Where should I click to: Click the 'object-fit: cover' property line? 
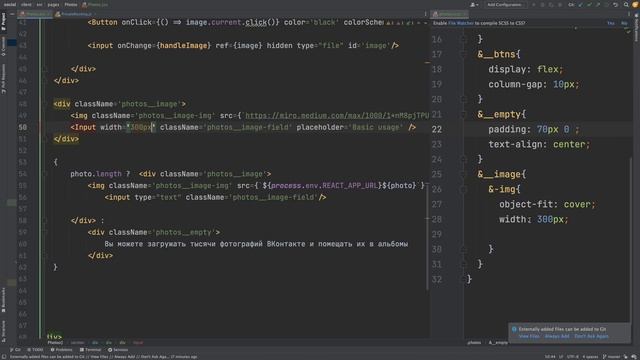547,204
